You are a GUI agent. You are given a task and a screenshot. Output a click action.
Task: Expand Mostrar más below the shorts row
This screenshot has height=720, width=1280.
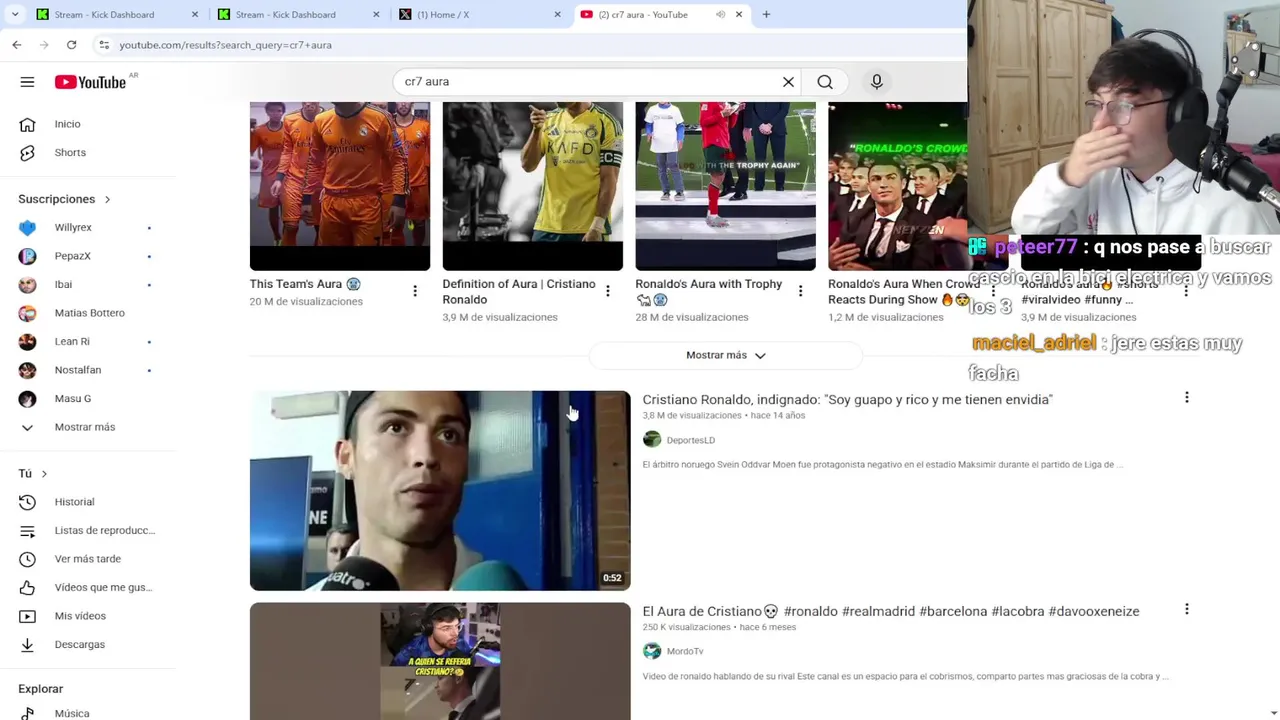(726, 355)
